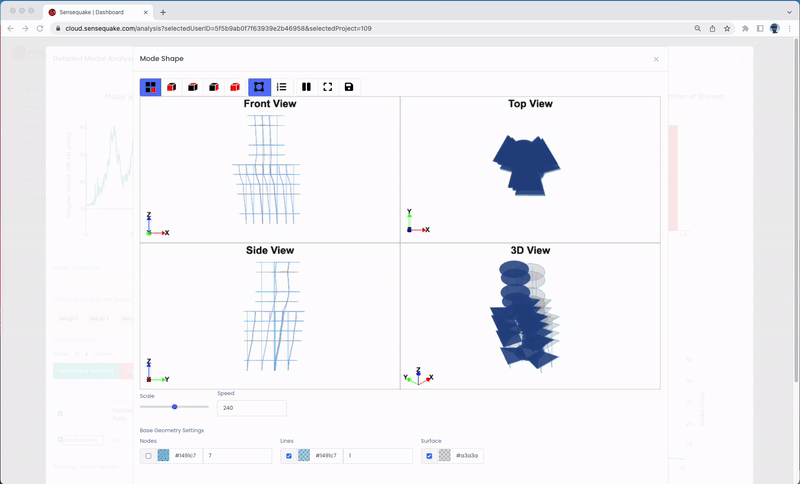
Task: Bookmark this page with the star icon
Action: [x=727, y=28]
